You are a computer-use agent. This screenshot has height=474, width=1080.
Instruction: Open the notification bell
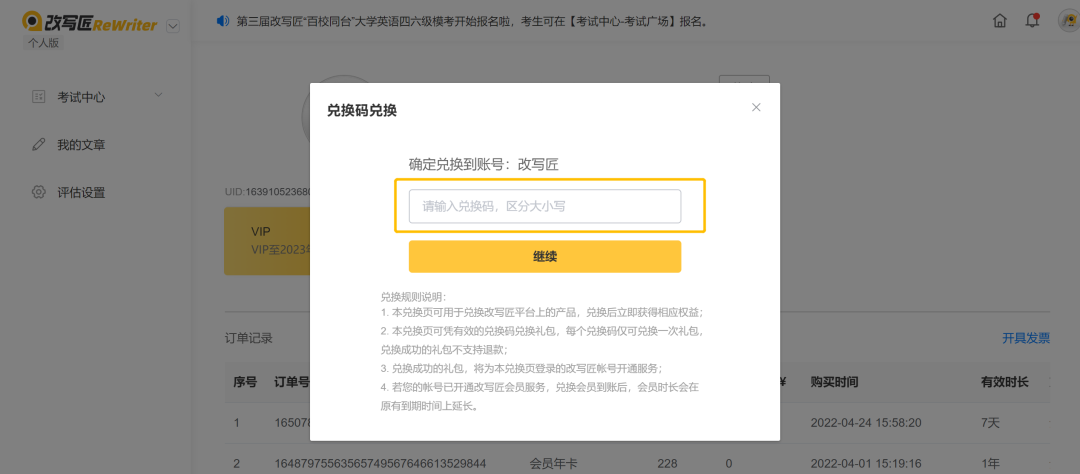pos(1032,21)
